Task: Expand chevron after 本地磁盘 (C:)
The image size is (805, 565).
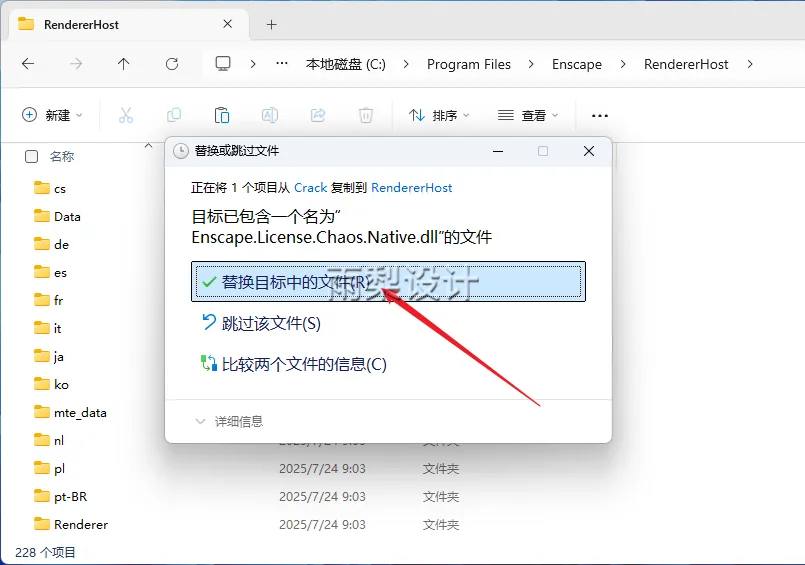Action: point(406,64)
